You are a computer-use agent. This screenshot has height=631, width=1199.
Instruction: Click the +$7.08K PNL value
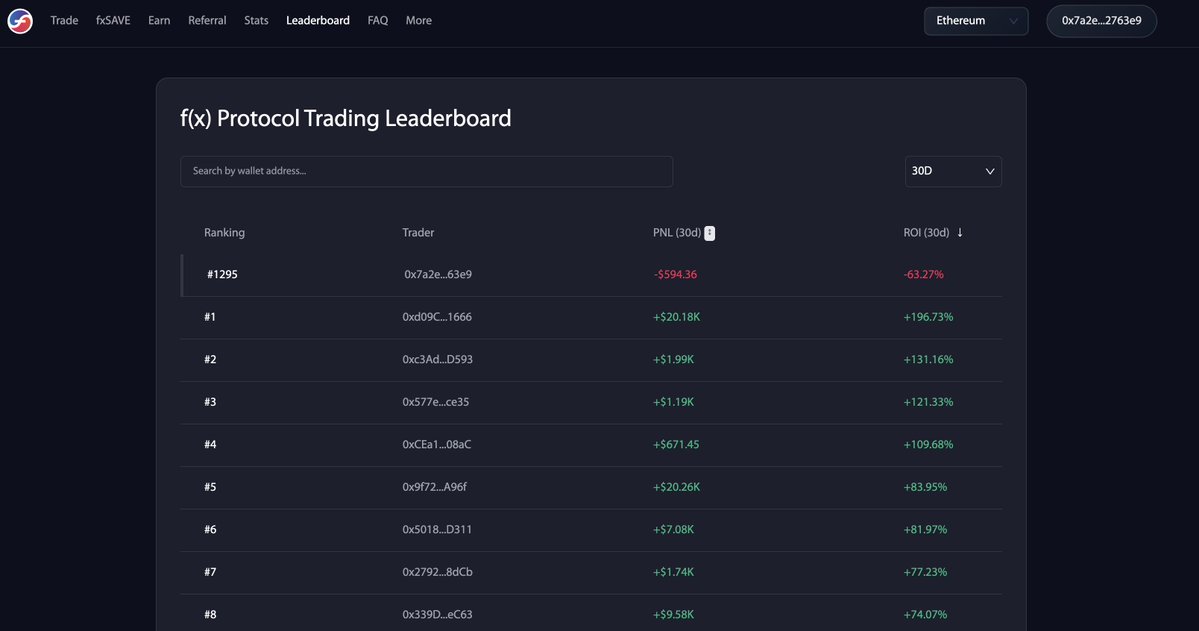click(674, 529)
